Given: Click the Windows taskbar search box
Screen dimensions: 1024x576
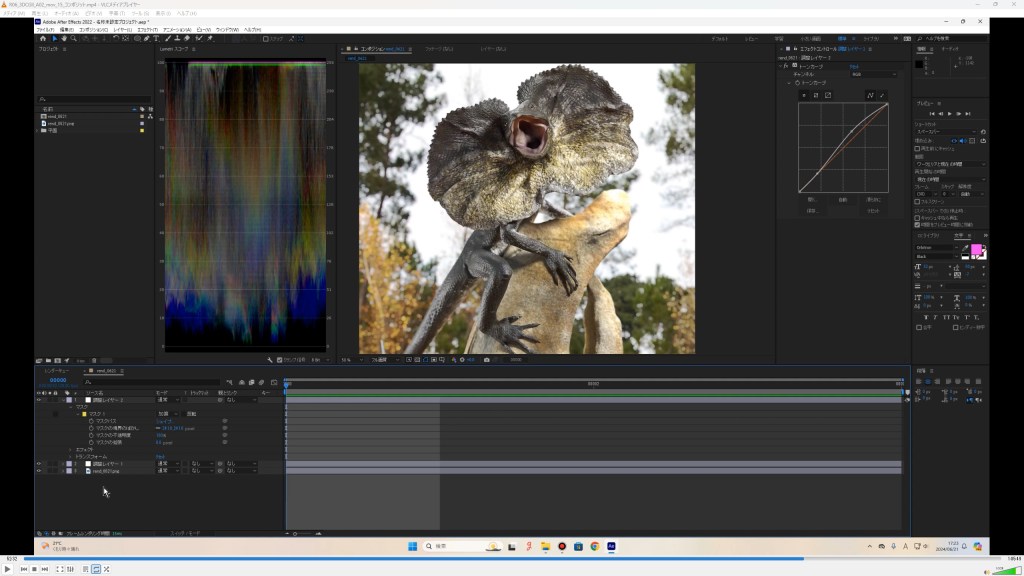Looking at the screenshot, I should coord(455,546).
